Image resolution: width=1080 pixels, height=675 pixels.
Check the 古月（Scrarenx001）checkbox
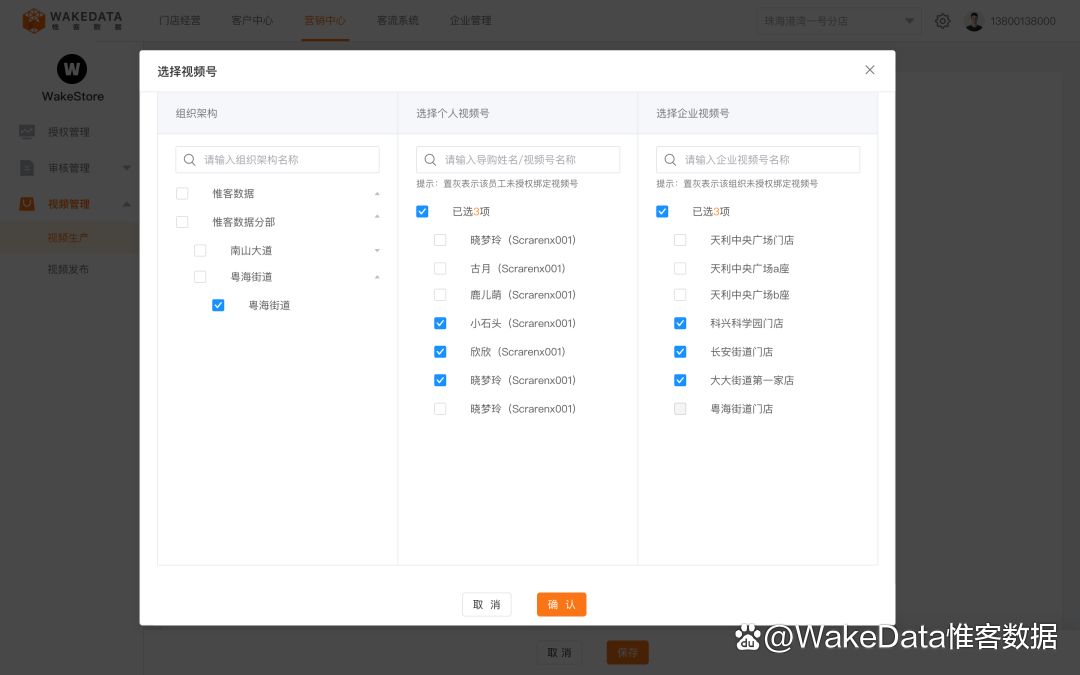point(440,268)
